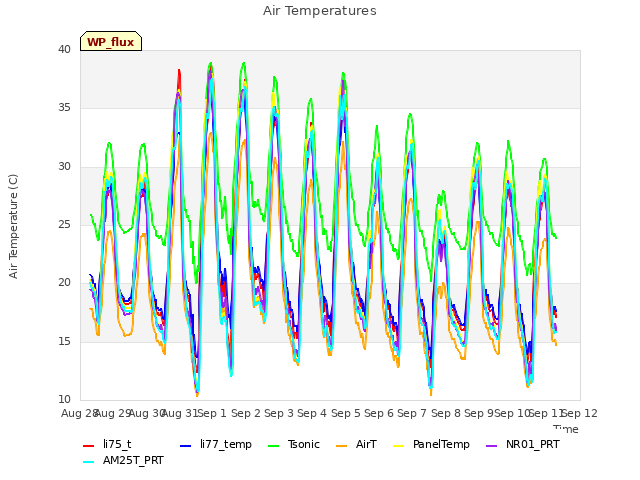Click the Sep 7 x-axis tick label

[412, 413]
